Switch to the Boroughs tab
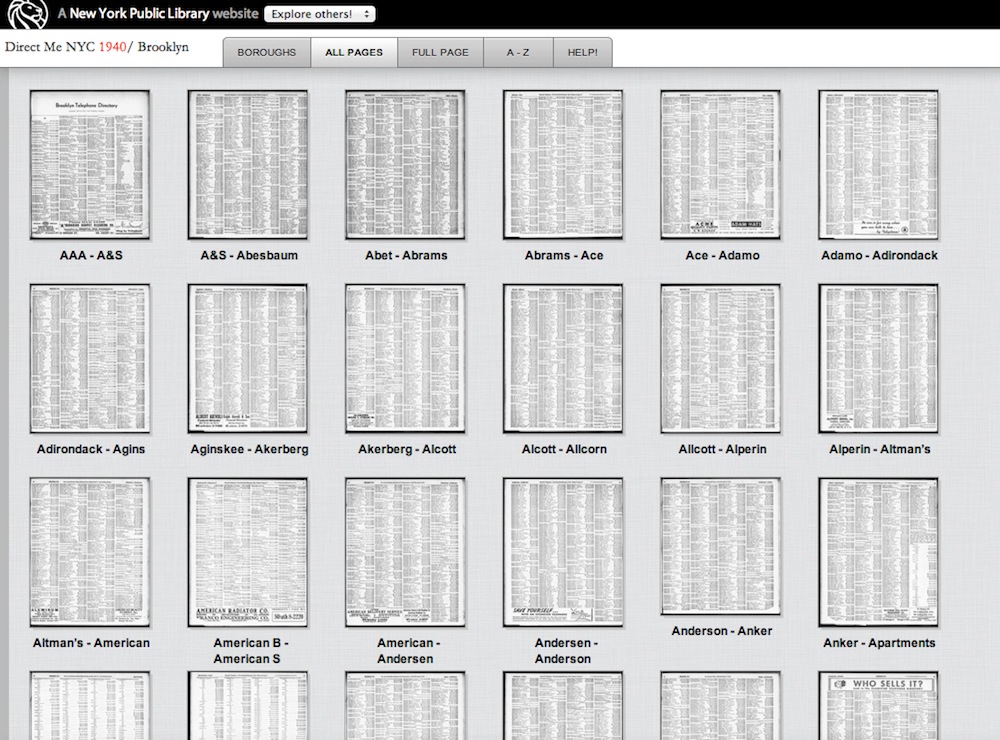The image size is (1000, 740). coord(267,52)
